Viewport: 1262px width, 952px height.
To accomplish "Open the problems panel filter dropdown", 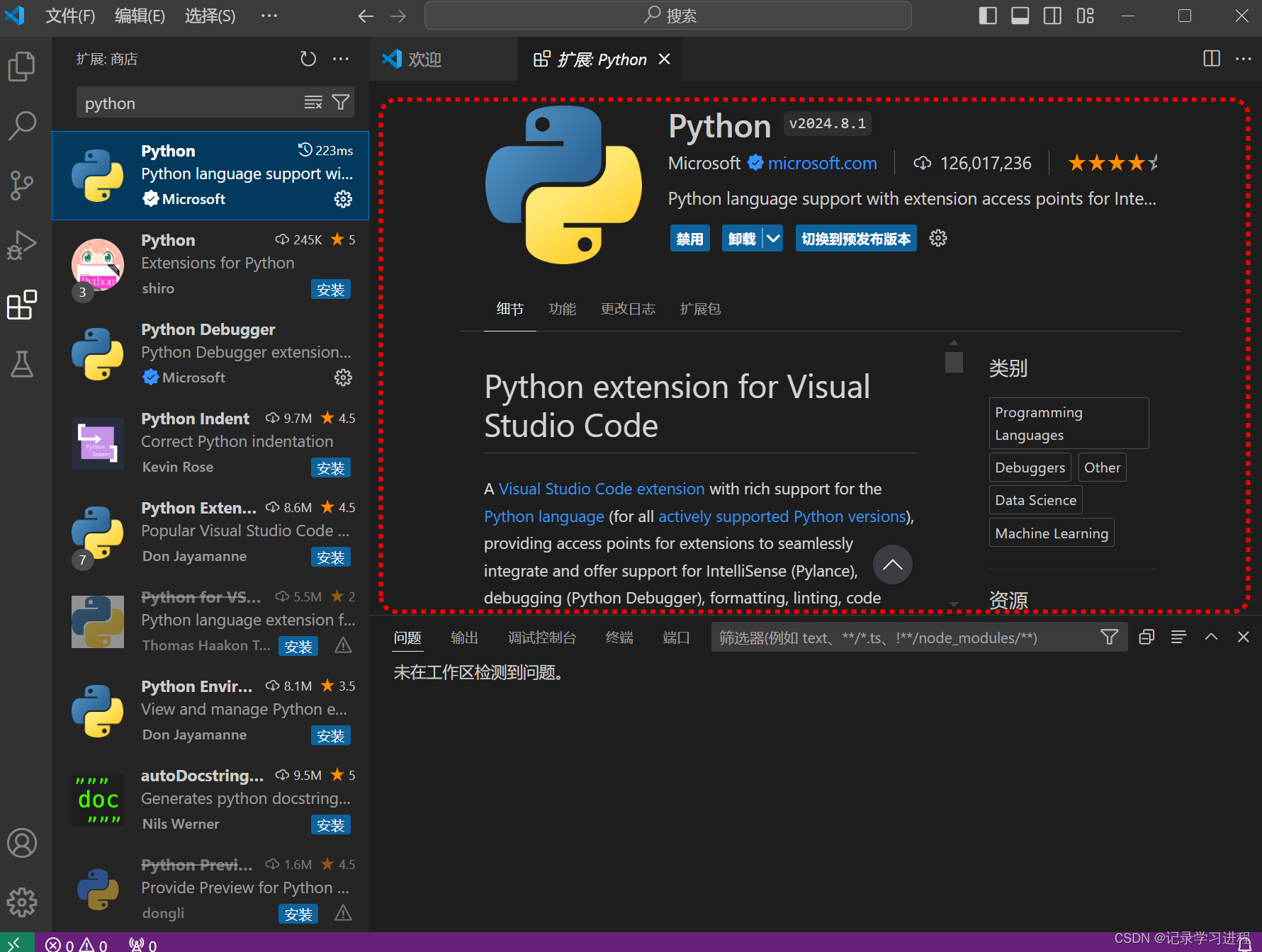I will [x=1109, y=637].
